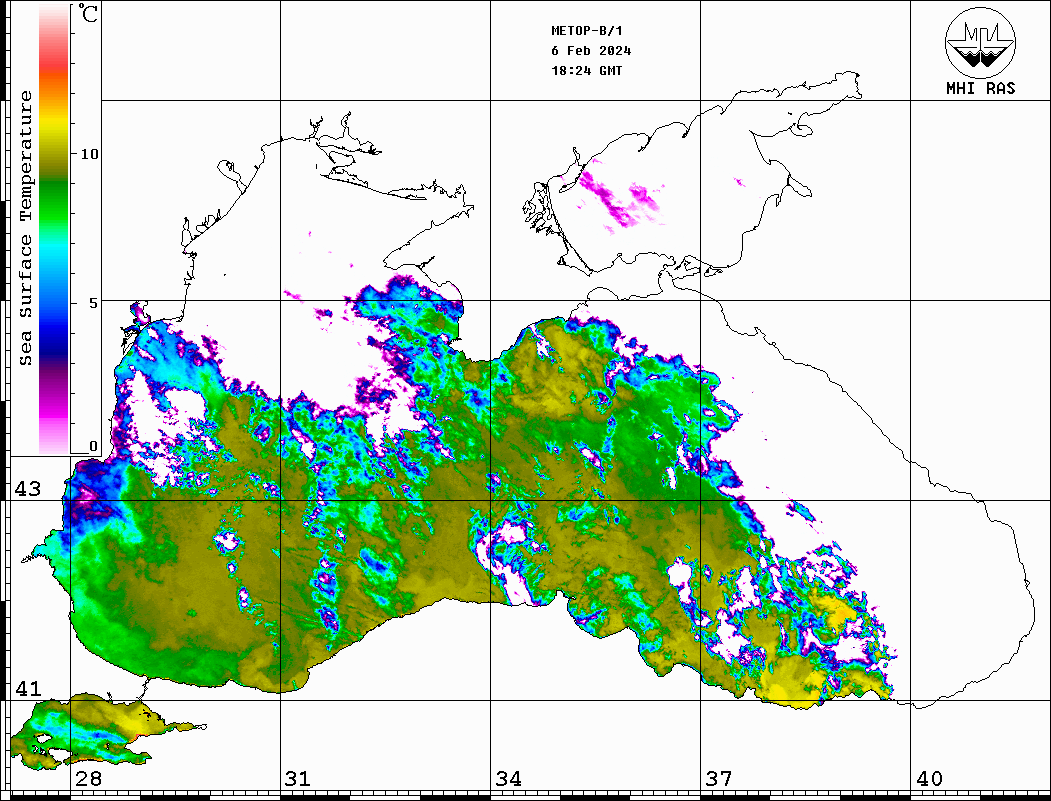The width and height of the screenshot is (1051, 801).
Task: Click the '10' tick on temperature scale
Action: pyautogui.click(x=89, y=154)
